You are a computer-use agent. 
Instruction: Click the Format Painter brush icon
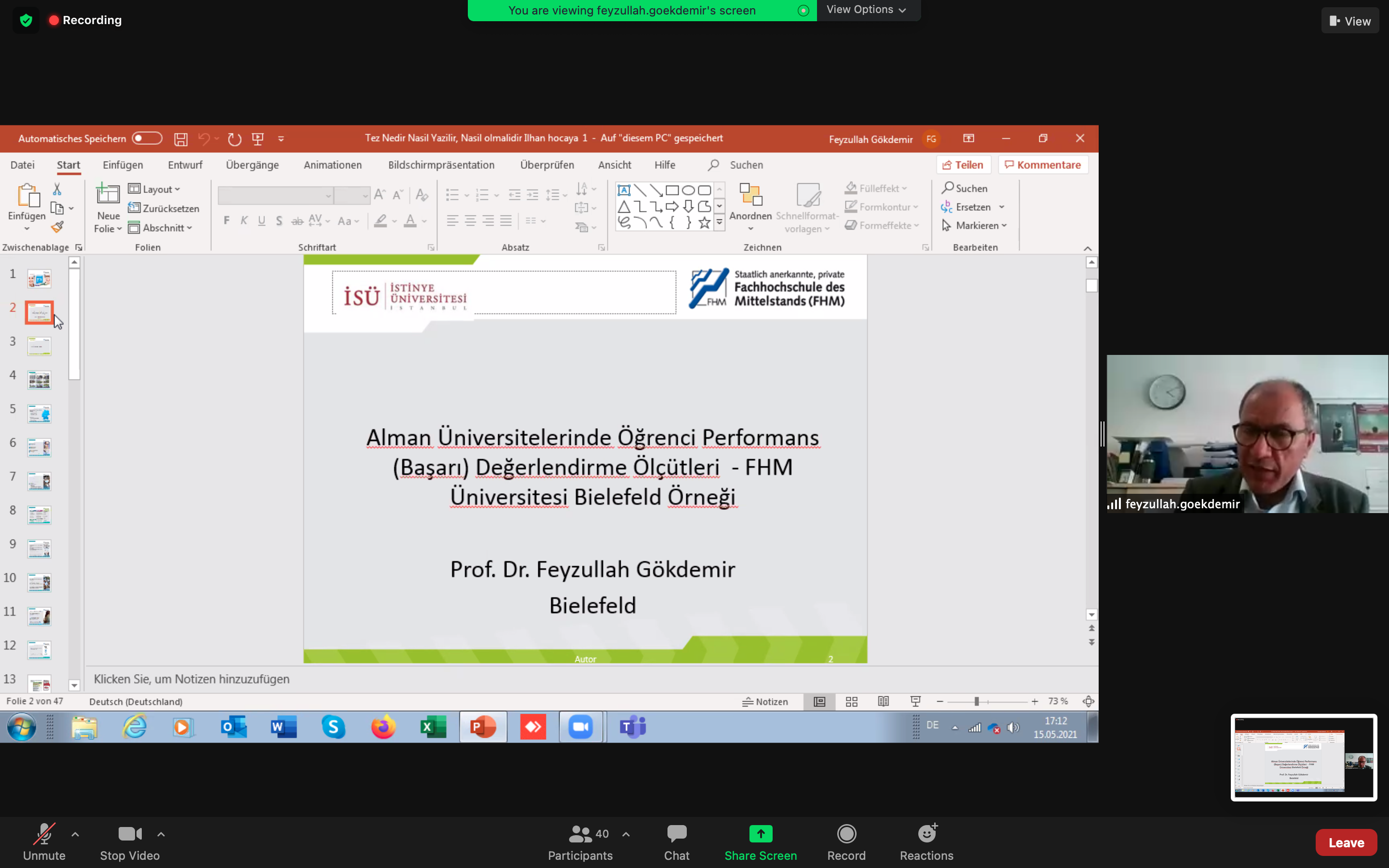(57, 227)
